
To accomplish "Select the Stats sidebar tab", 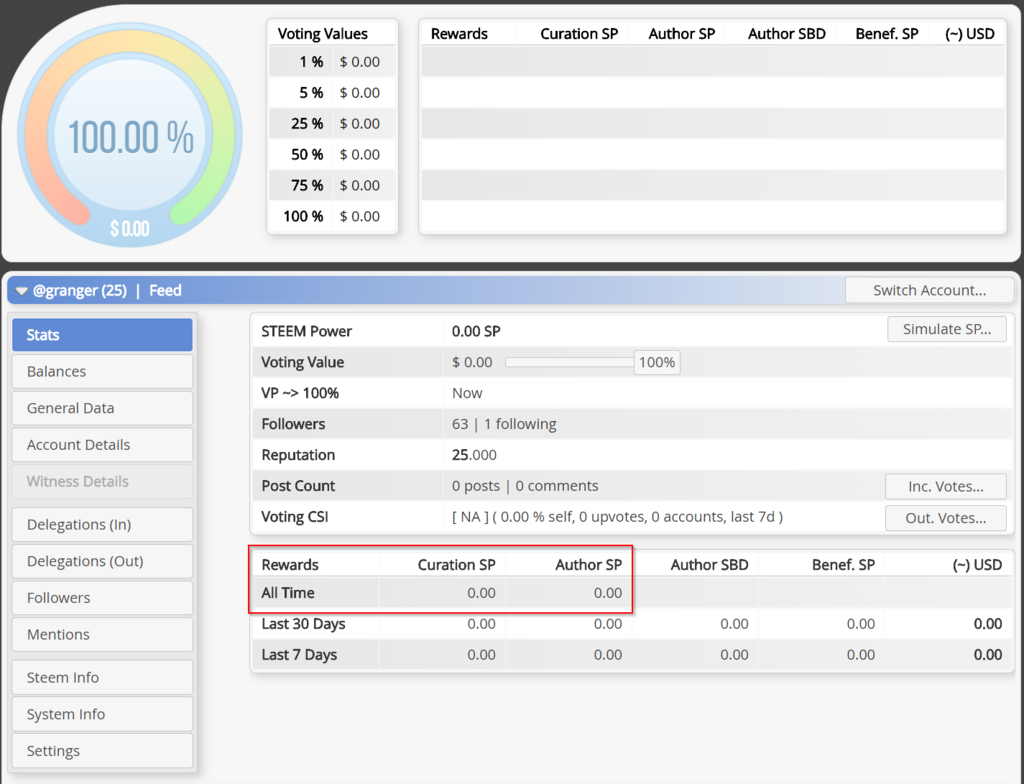I will coord(103,335).
